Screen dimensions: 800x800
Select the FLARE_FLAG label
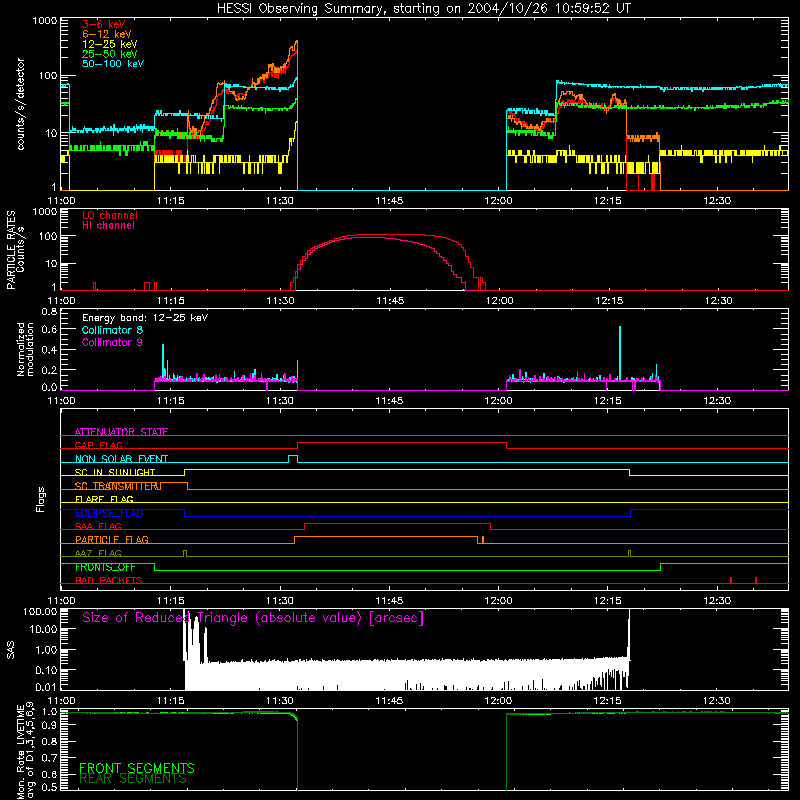[104, 499]
